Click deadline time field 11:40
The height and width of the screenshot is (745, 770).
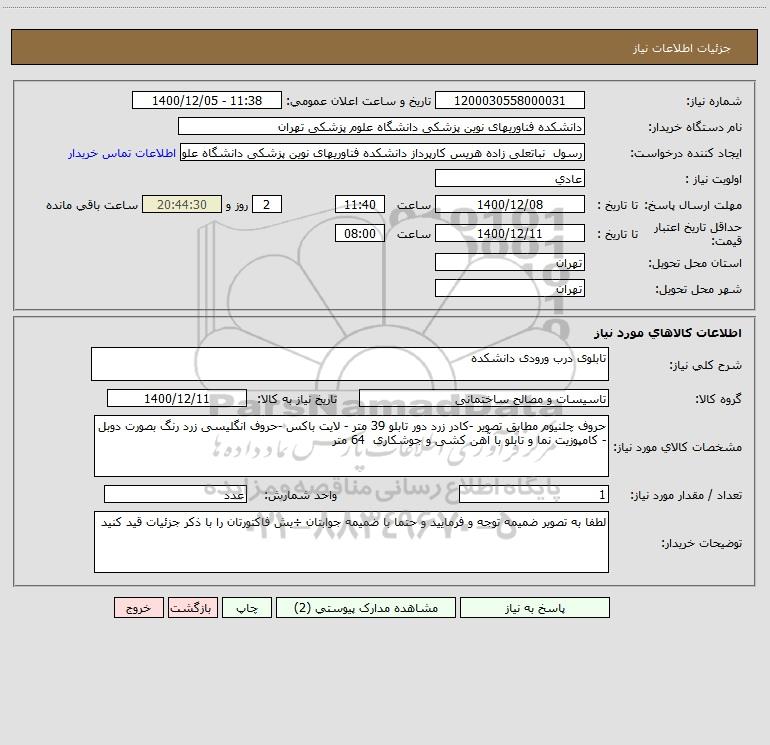[359, 204]
